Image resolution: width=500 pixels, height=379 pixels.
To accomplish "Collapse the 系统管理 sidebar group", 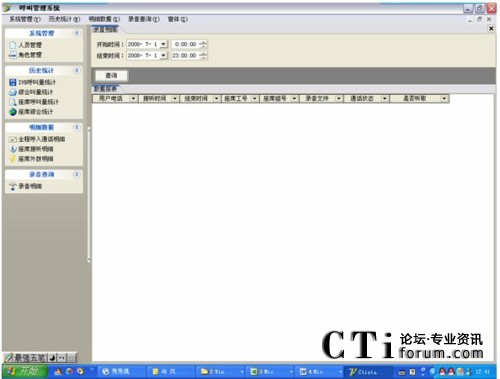I will [x=77, y=33].
